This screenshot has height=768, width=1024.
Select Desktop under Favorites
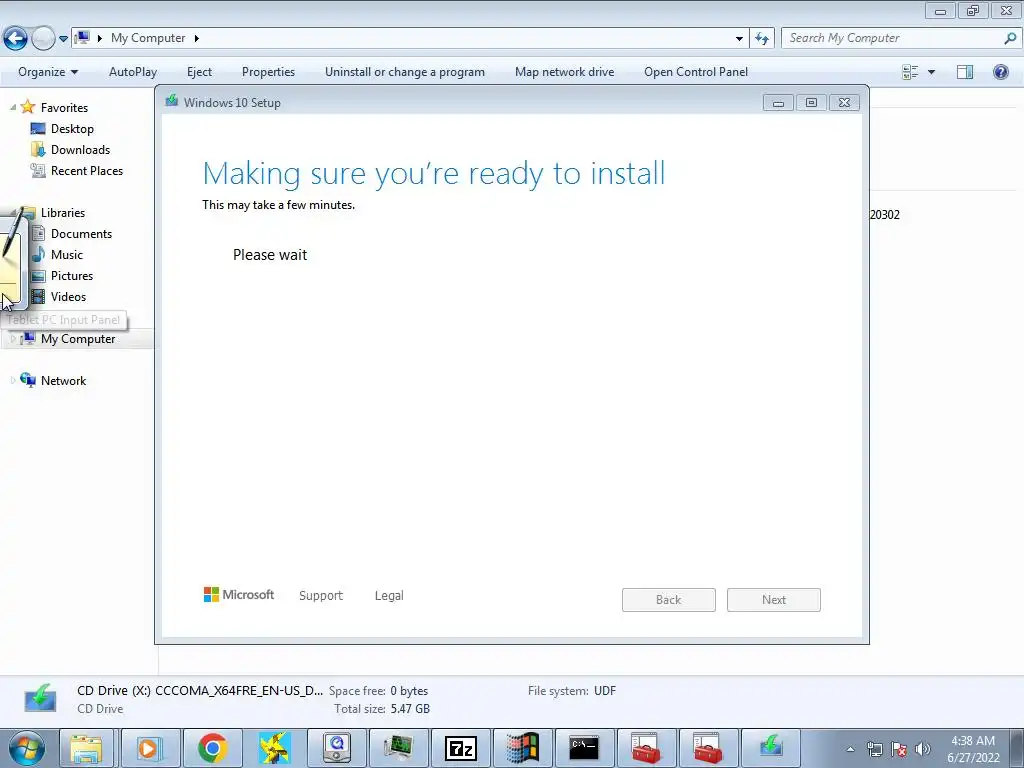tap(72, 129)
